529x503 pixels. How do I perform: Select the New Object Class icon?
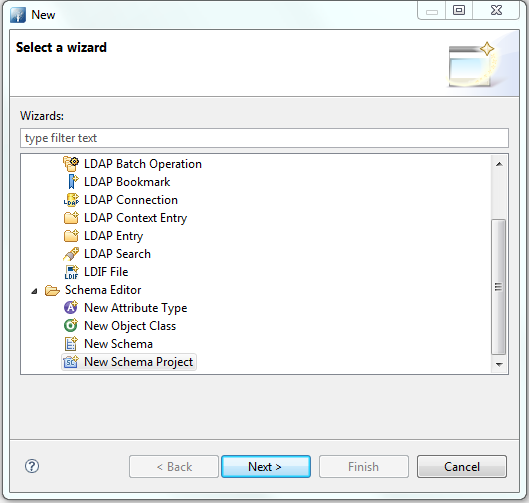click(71, 326)
